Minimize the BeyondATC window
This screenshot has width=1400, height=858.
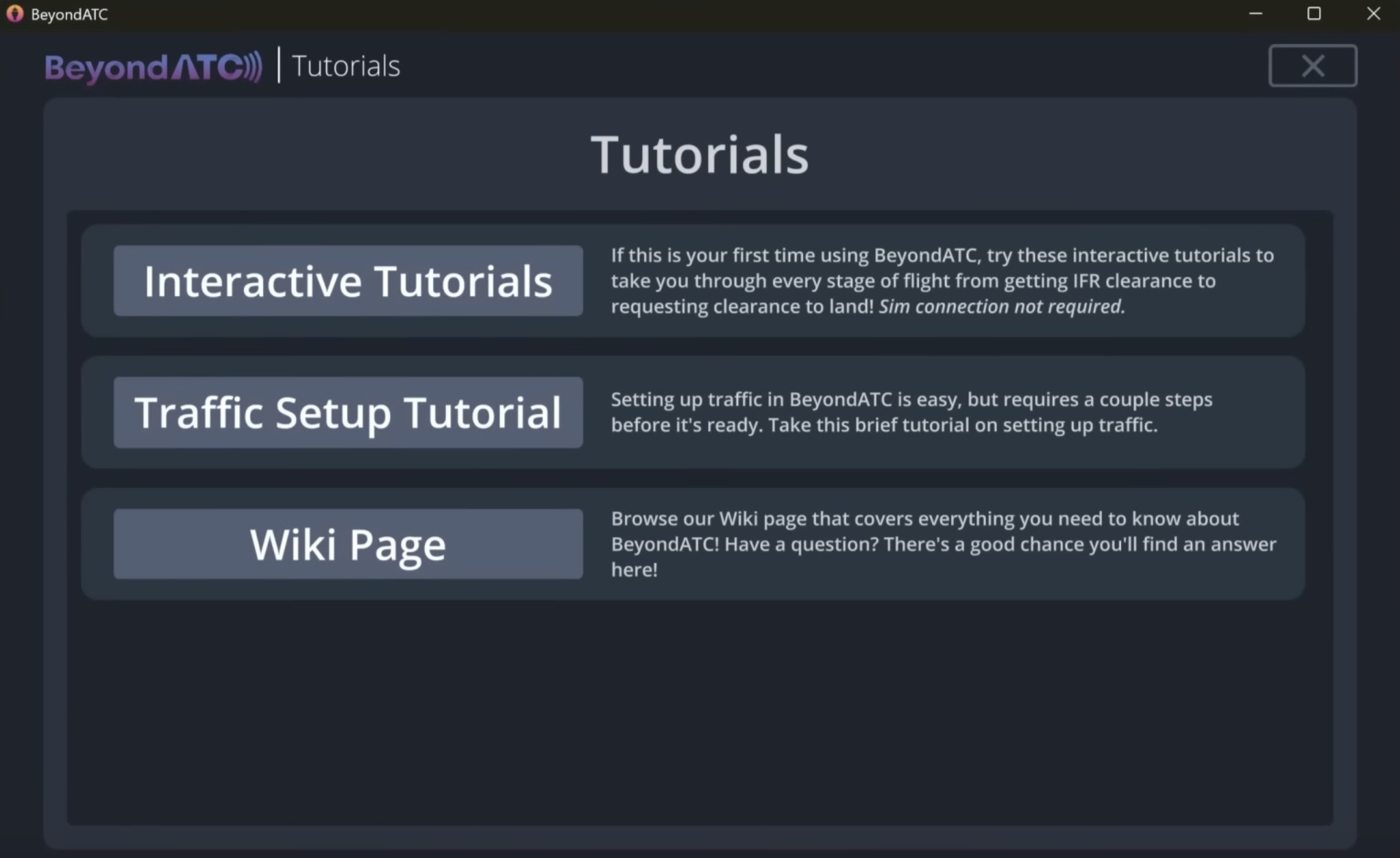[x=1255, y=14]
